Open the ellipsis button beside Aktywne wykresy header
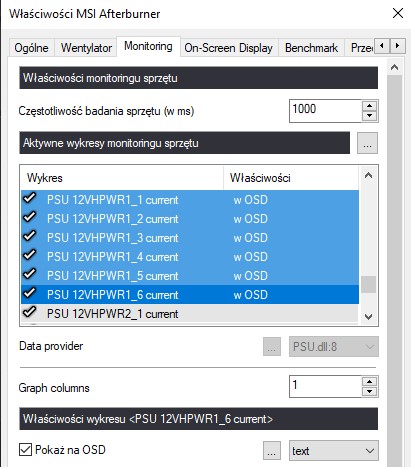 367,143
